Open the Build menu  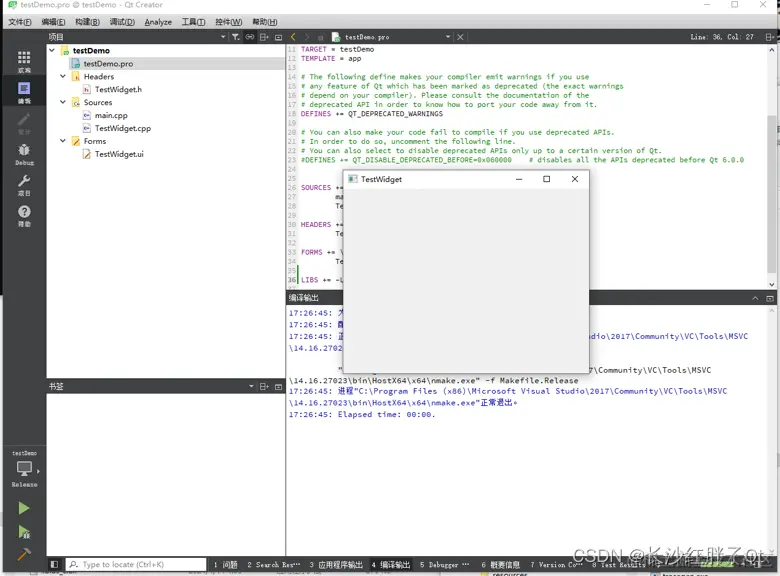[87, 22]
